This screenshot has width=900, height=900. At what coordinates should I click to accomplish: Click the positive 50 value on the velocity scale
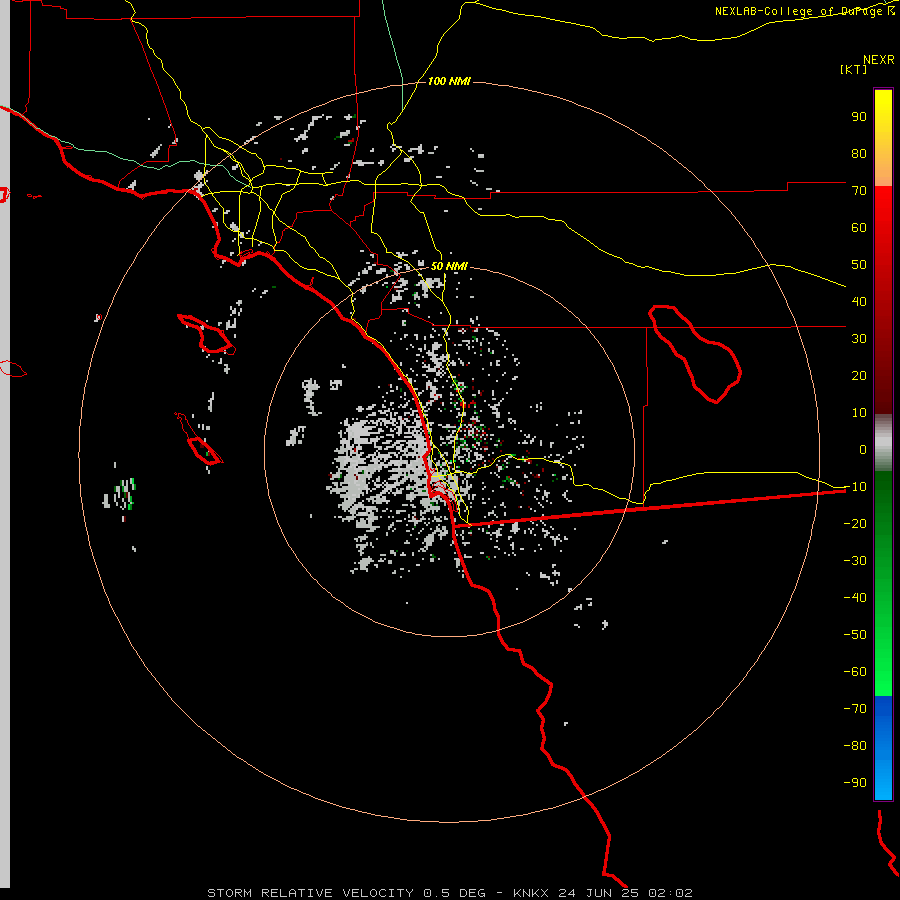coord(859,265)
